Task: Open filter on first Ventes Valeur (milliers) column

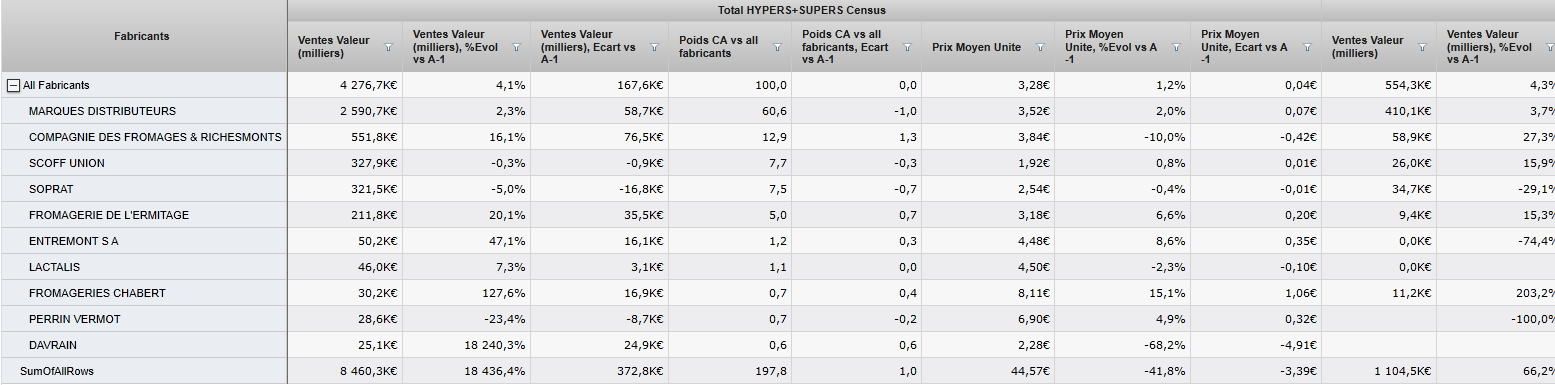Action: click(388, 47)
